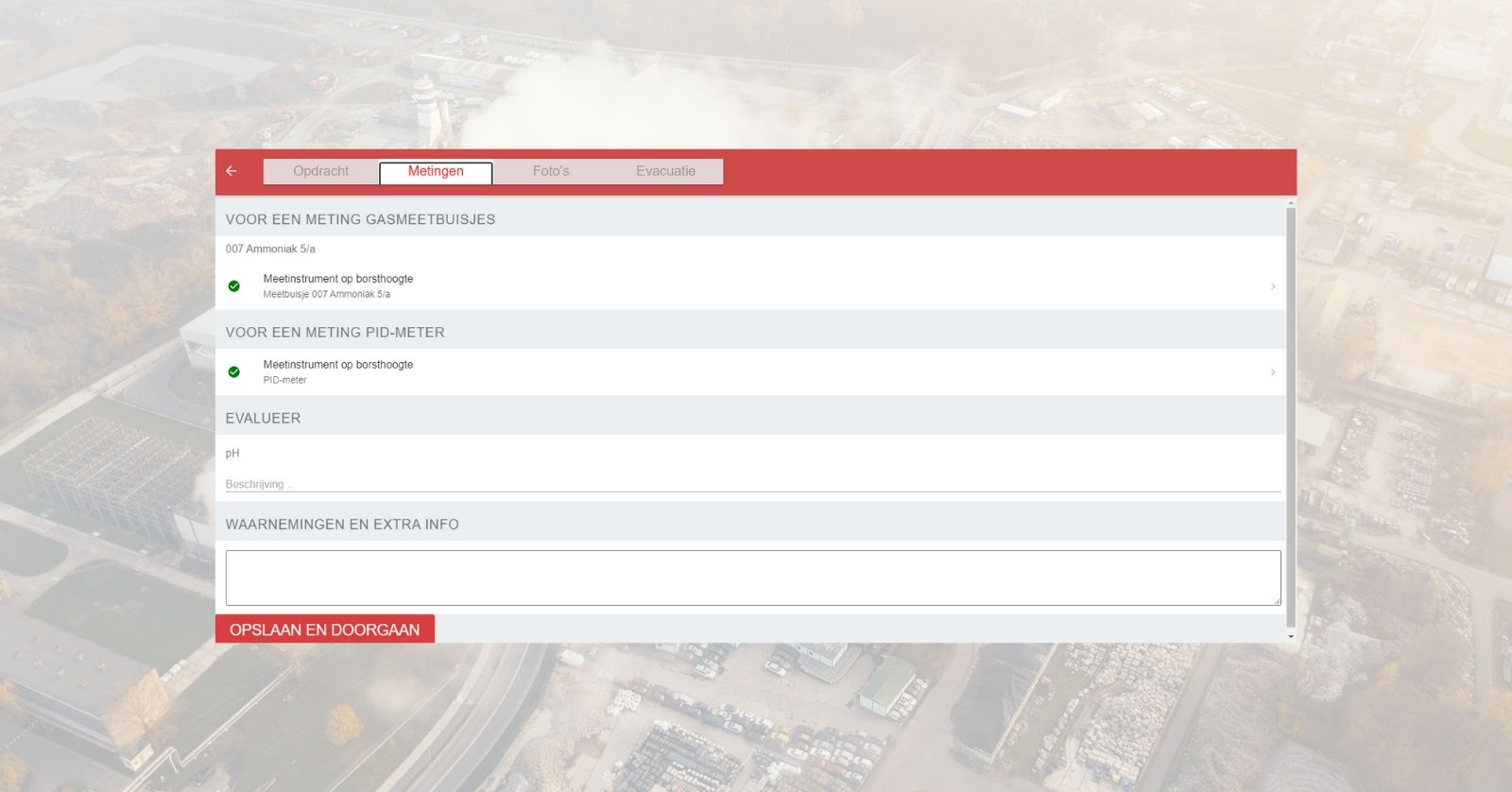This screenshot has height=792, width=1512.
Task: Focus the pH Beschrijving input field
Action: click(753, 484)
